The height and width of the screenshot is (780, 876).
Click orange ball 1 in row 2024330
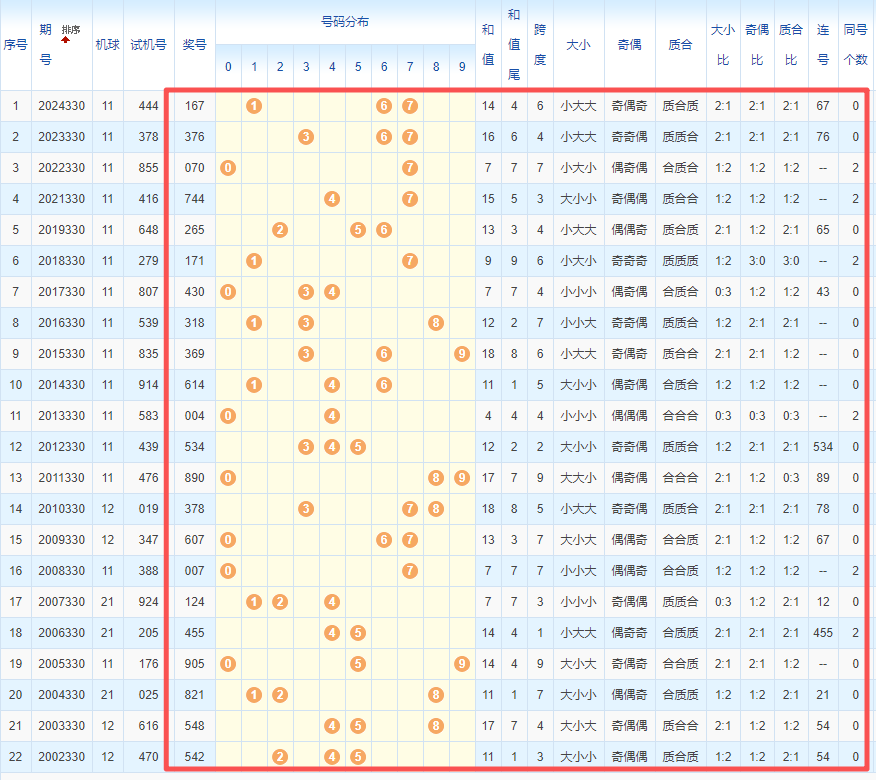(x=254, y=106)
